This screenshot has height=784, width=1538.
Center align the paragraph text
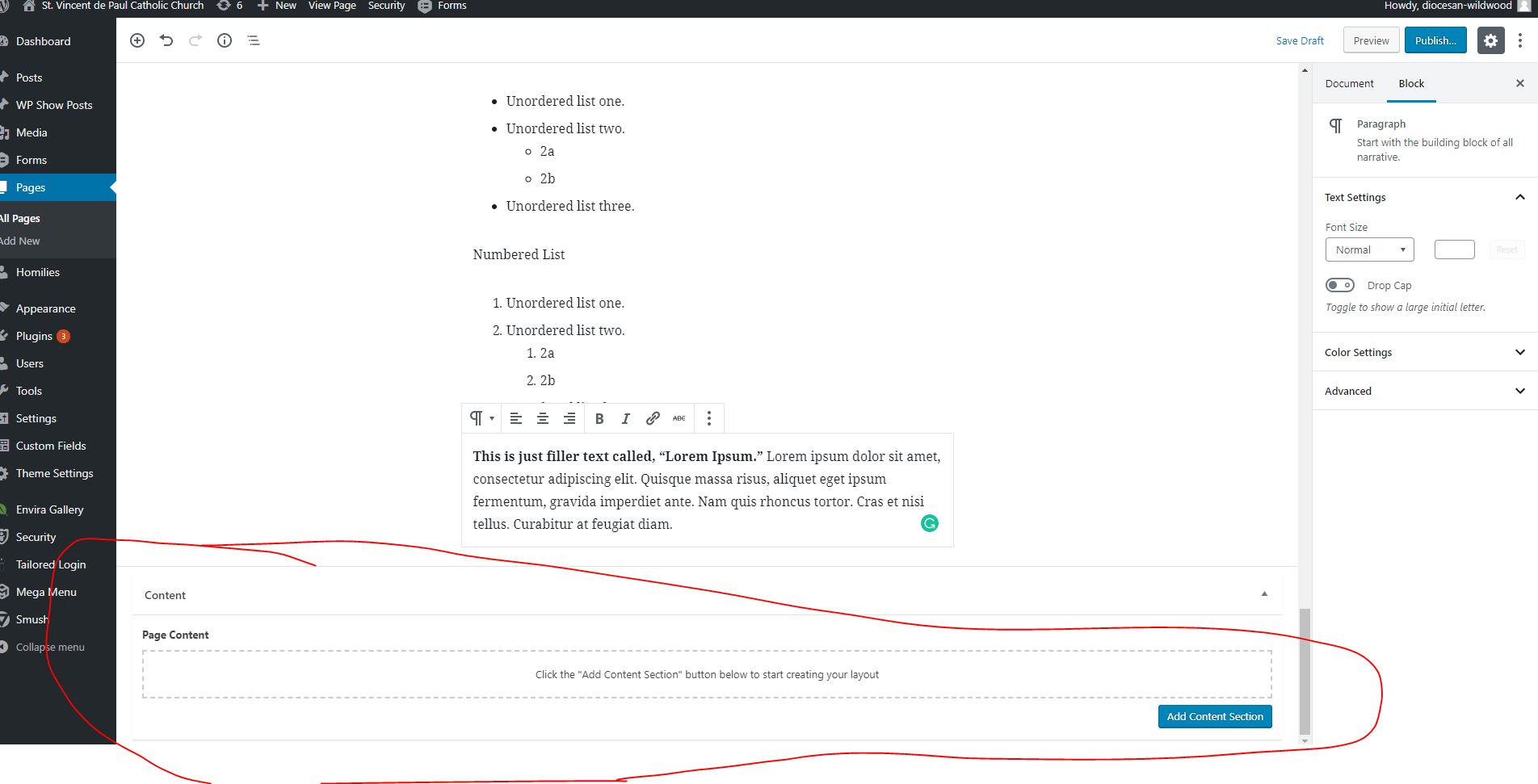543,418
